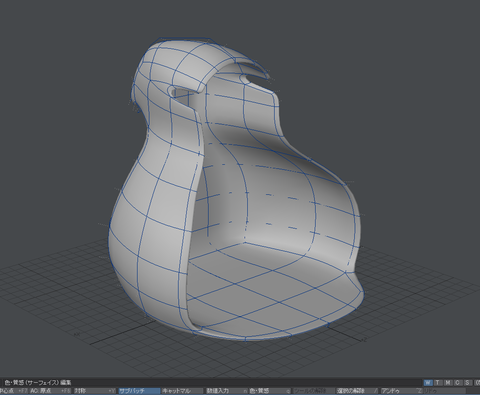
Task: Click the partially visible button after S
Action: point(477,383)
